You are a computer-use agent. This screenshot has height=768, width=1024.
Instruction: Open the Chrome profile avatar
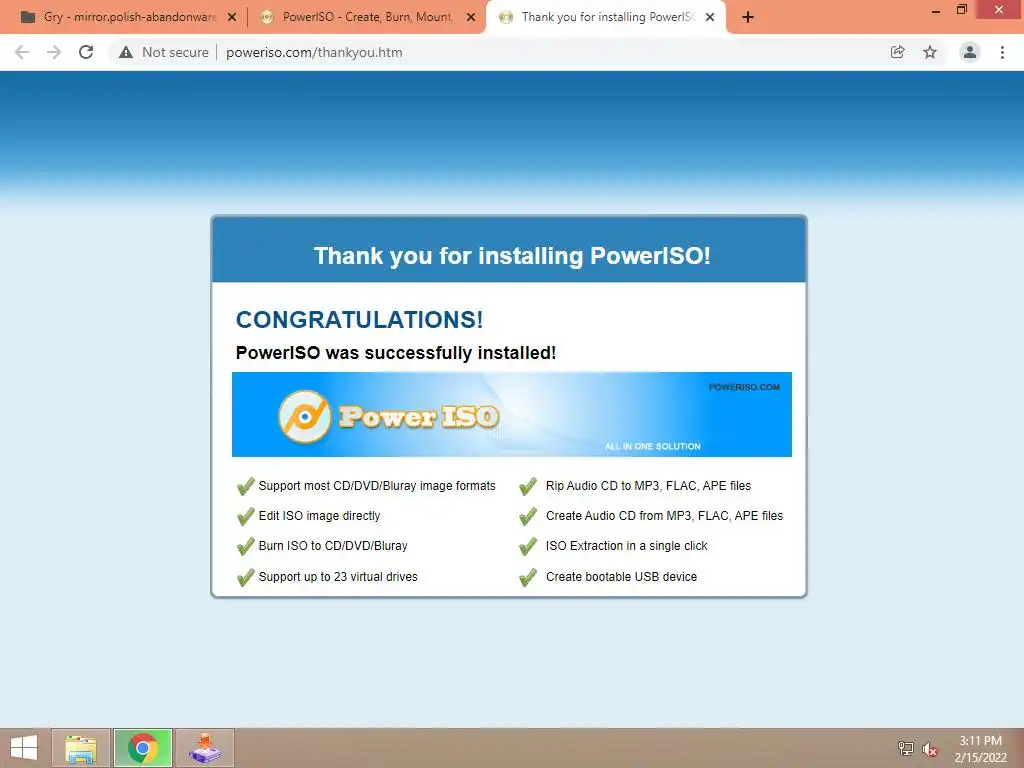click(x=970, y=52)
